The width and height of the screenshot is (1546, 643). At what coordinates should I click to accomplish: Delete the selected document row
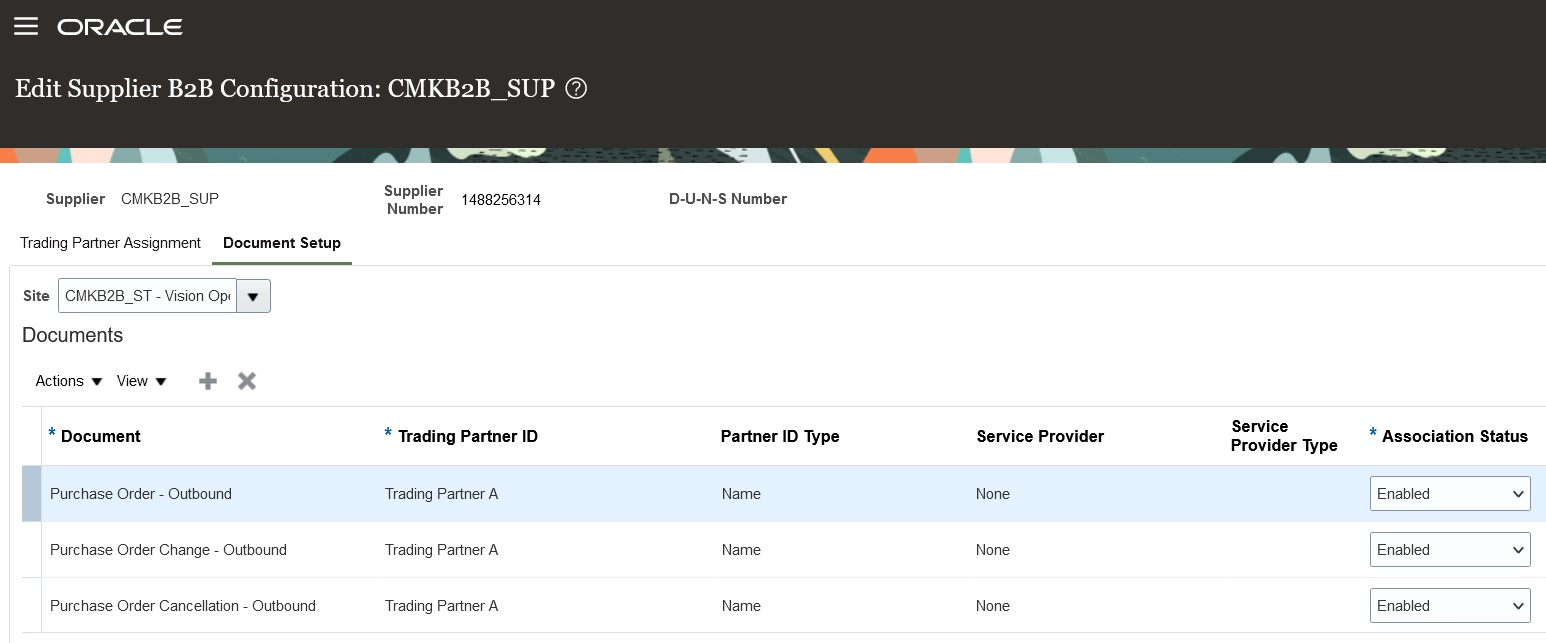pos(246,381)
